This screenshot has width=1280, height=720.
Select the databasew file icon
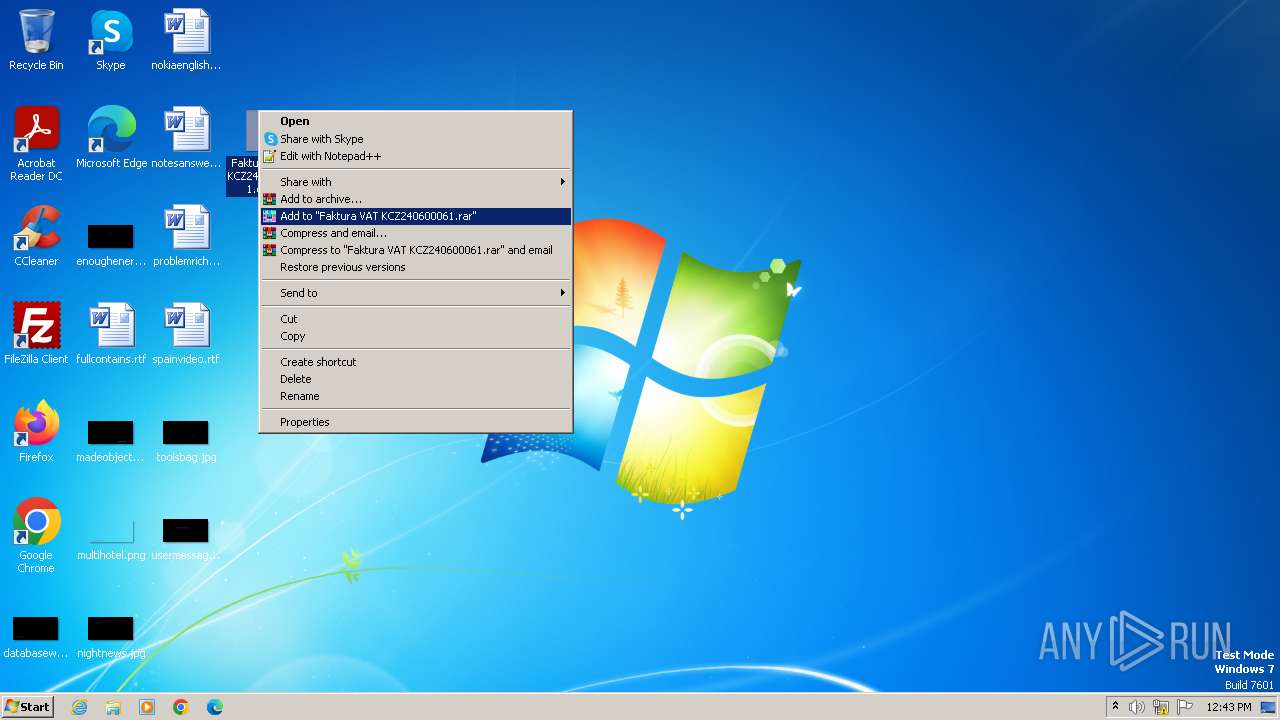[36, 636]
